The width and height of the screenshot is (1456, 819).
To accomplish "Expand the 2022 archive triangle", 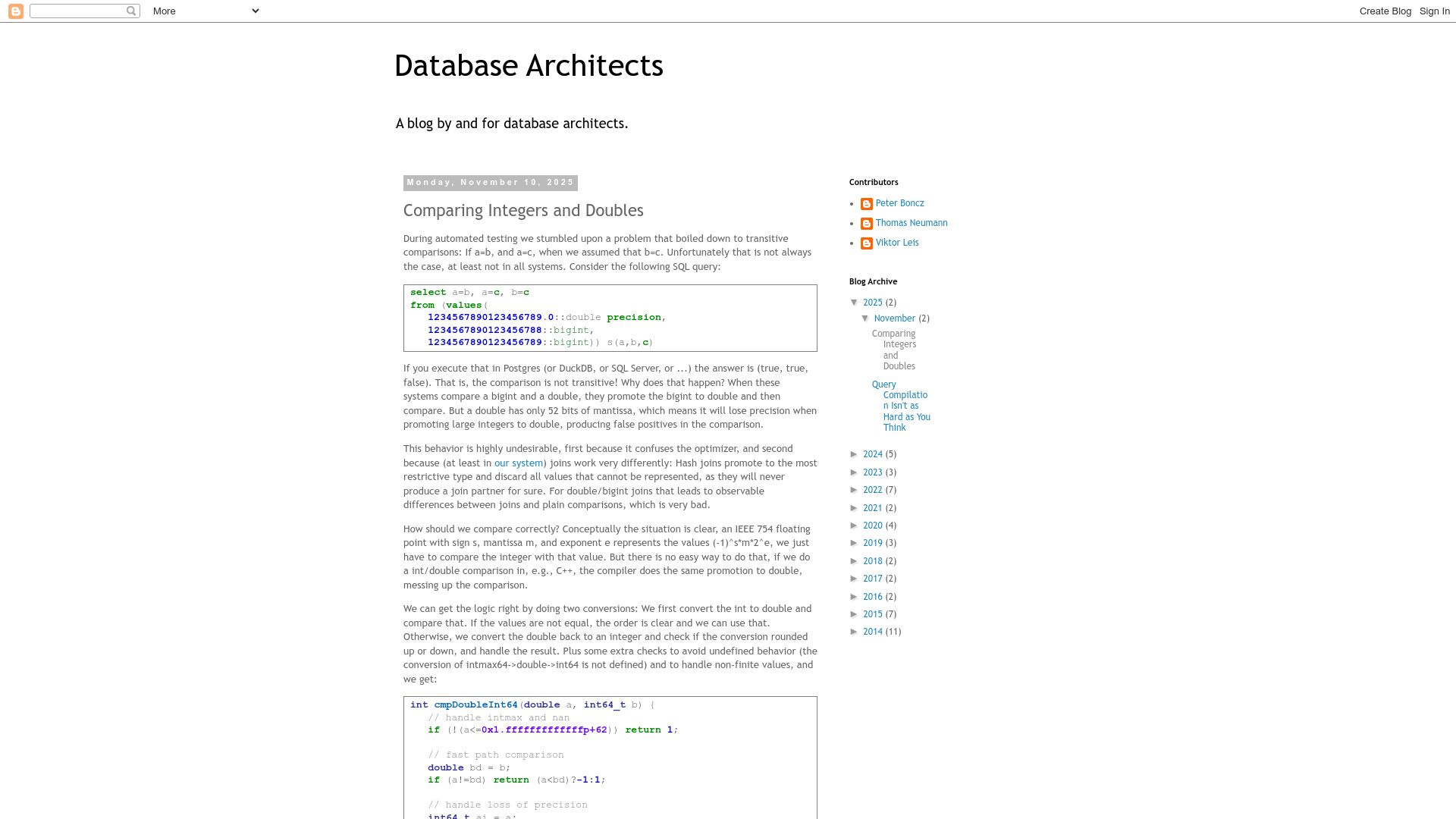I will click(855, 490).
